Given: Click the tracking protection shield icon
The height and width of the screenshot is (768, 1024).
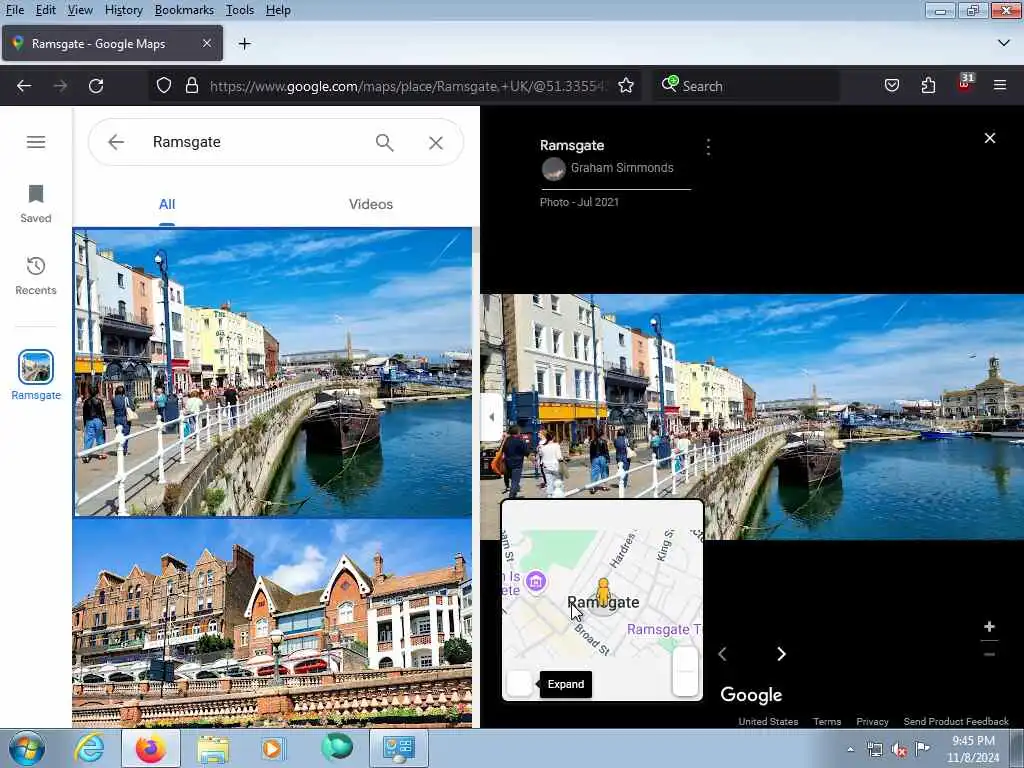Looking at the screenshot, I should [164, 86].
